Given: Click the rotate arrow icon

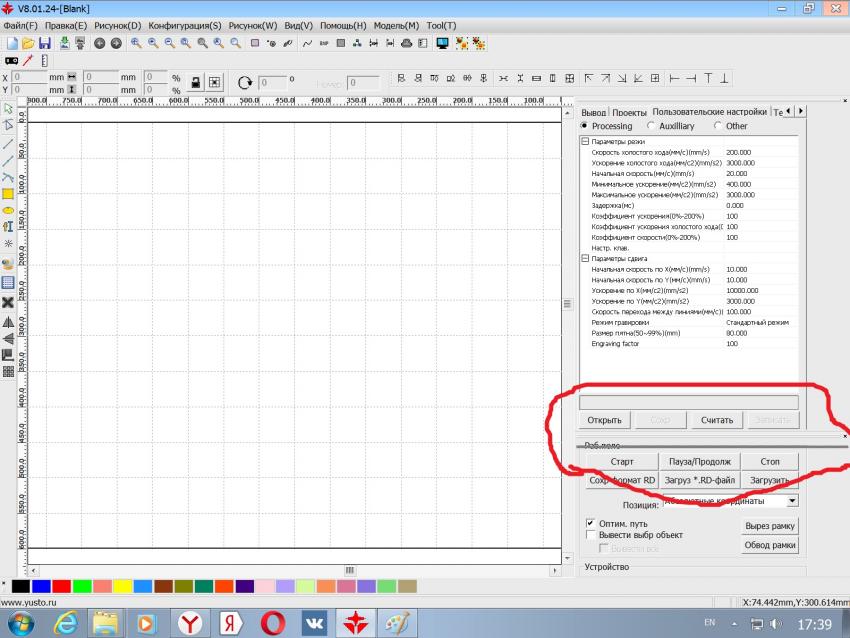Looking at the screenshot, I should click(x=245, y=82).
